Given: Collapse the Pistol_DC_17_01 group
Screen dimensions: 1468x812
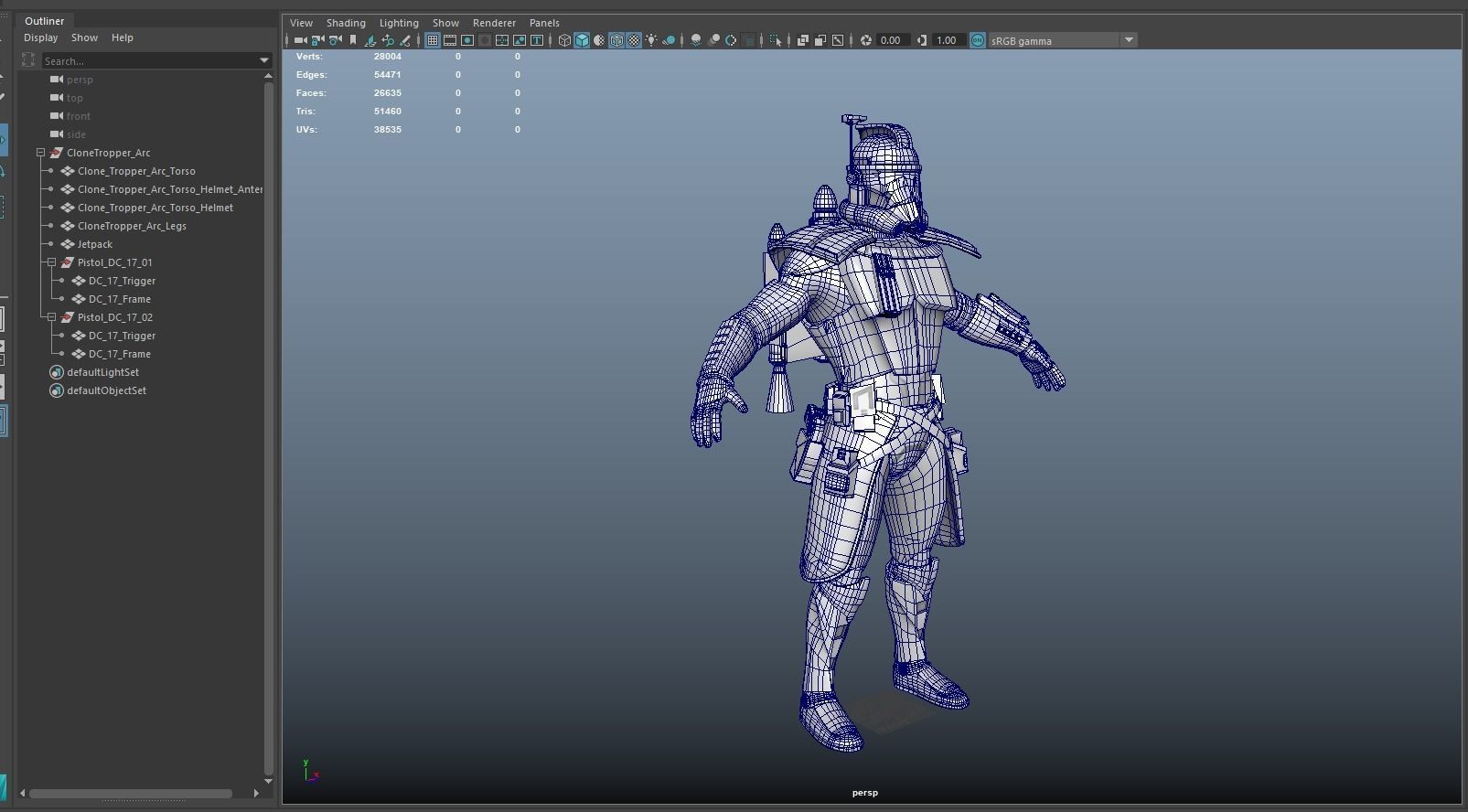Looking at the screenshot, I should tap(51, 262).
